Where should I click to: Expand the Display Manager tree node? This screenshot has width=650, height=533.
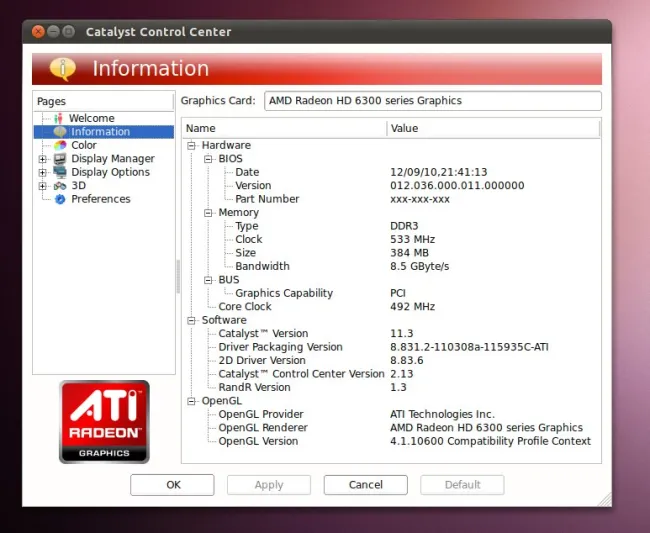tap(42, 159)
